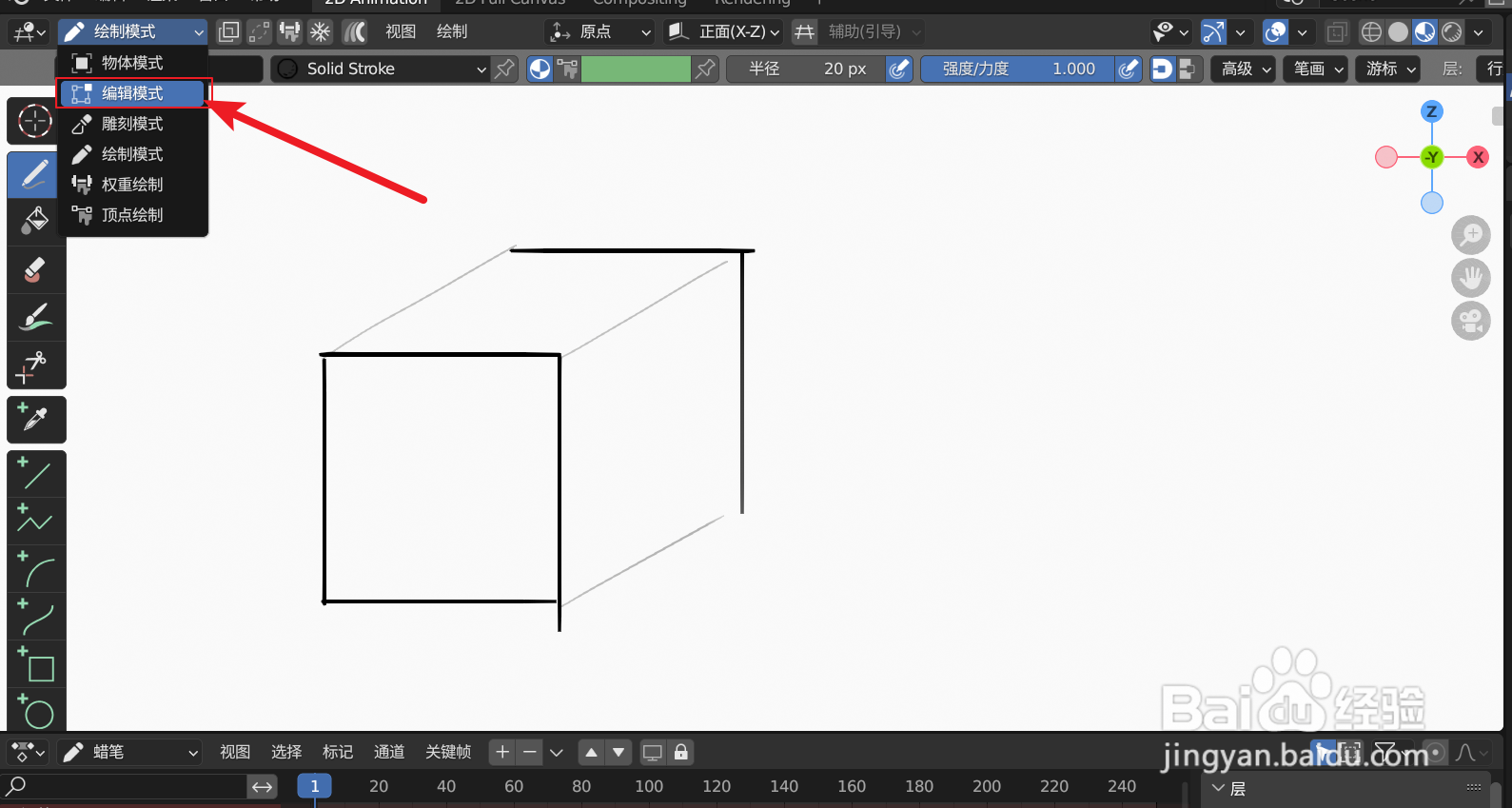Open the 蜡笔 dopesheet mode dropdown
The width and height of the screenshot is (1512, 808).
129,752
